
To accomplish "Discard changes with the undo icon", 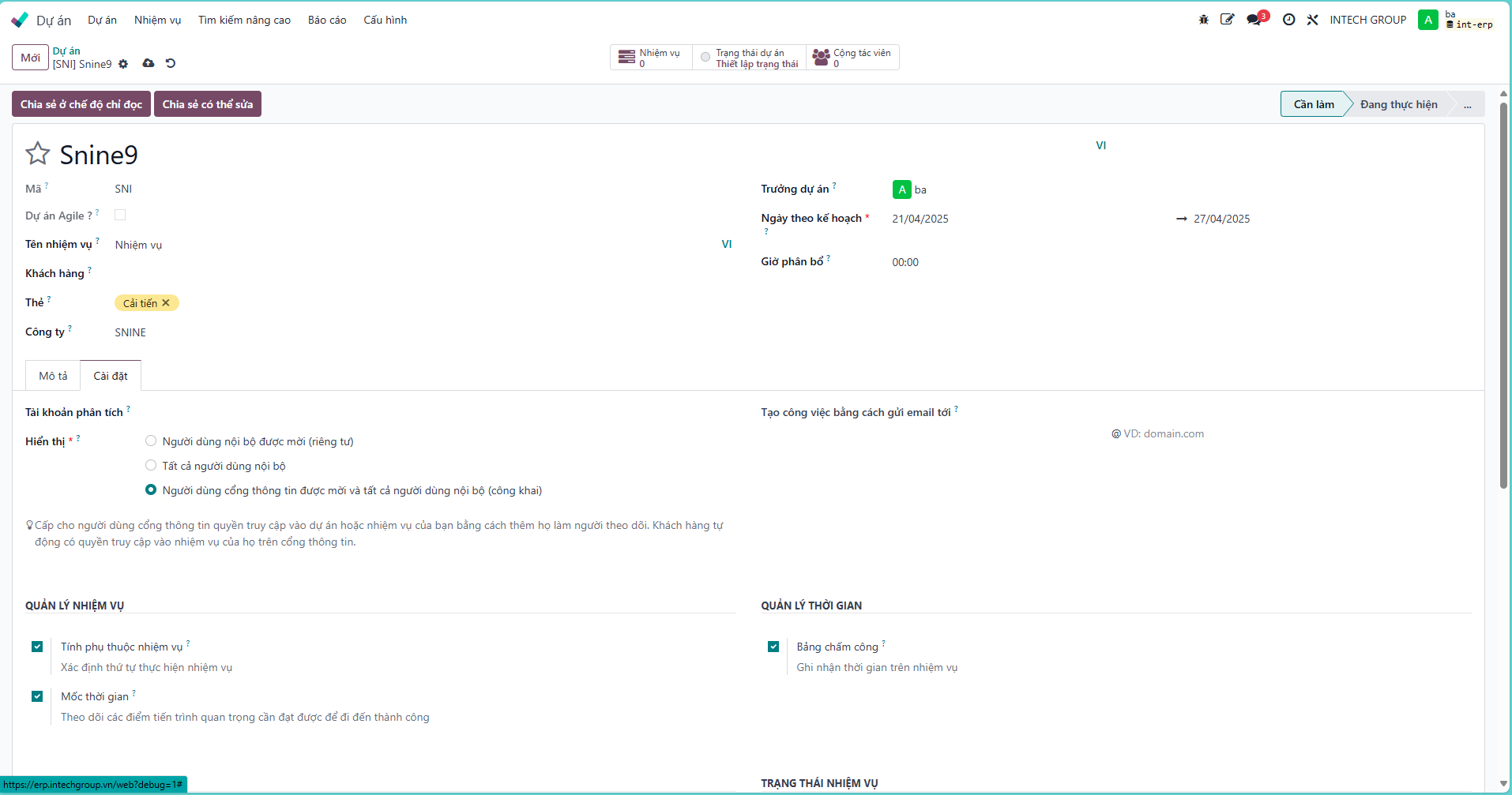I will point(171,63).
